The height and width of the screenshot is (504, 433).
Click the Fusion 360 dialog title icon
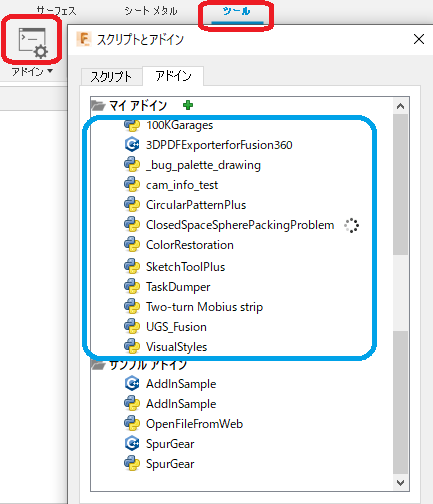[x=84, y=39]
